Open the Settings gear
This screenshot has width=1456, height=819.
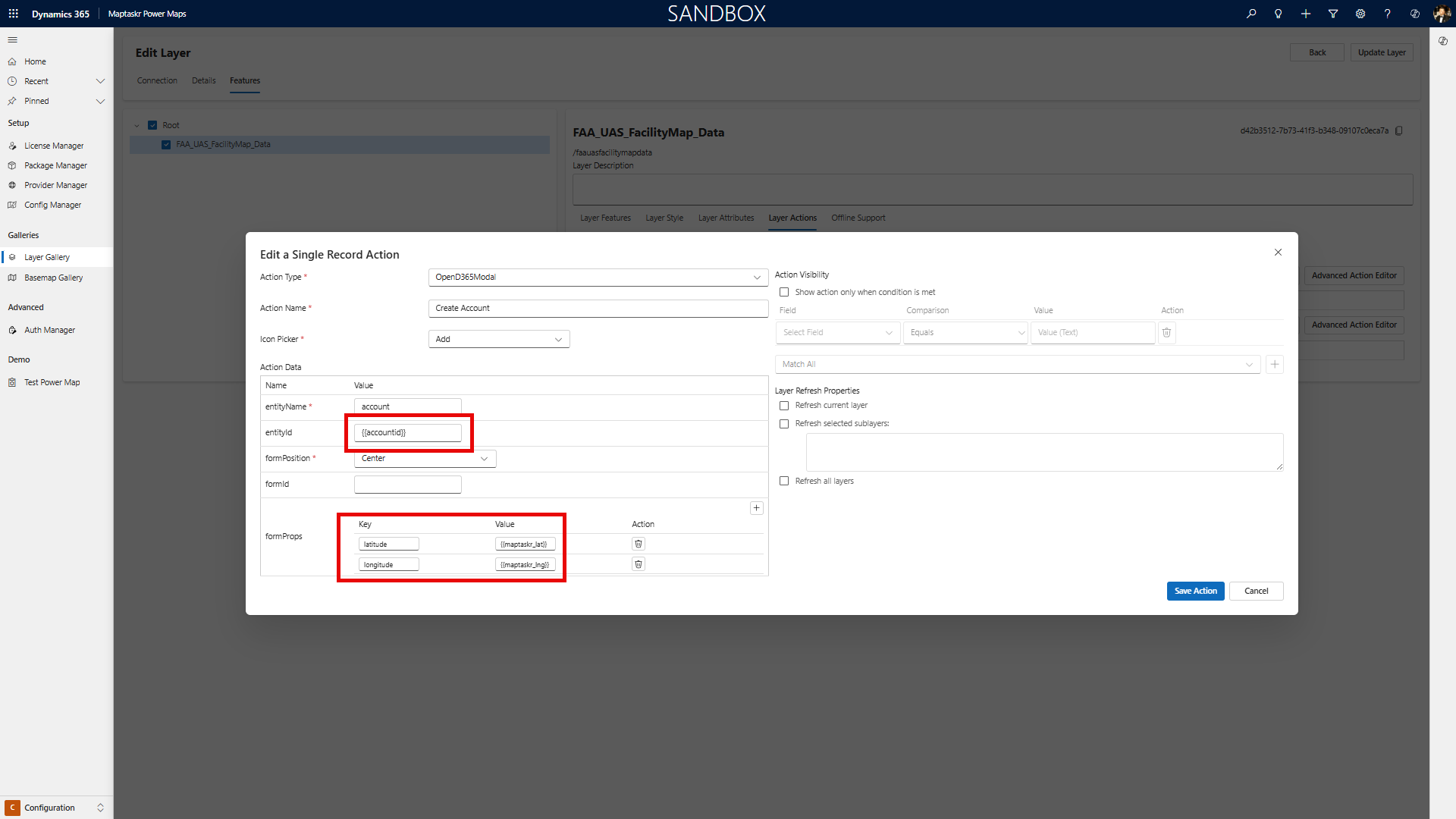(1360, 13)
